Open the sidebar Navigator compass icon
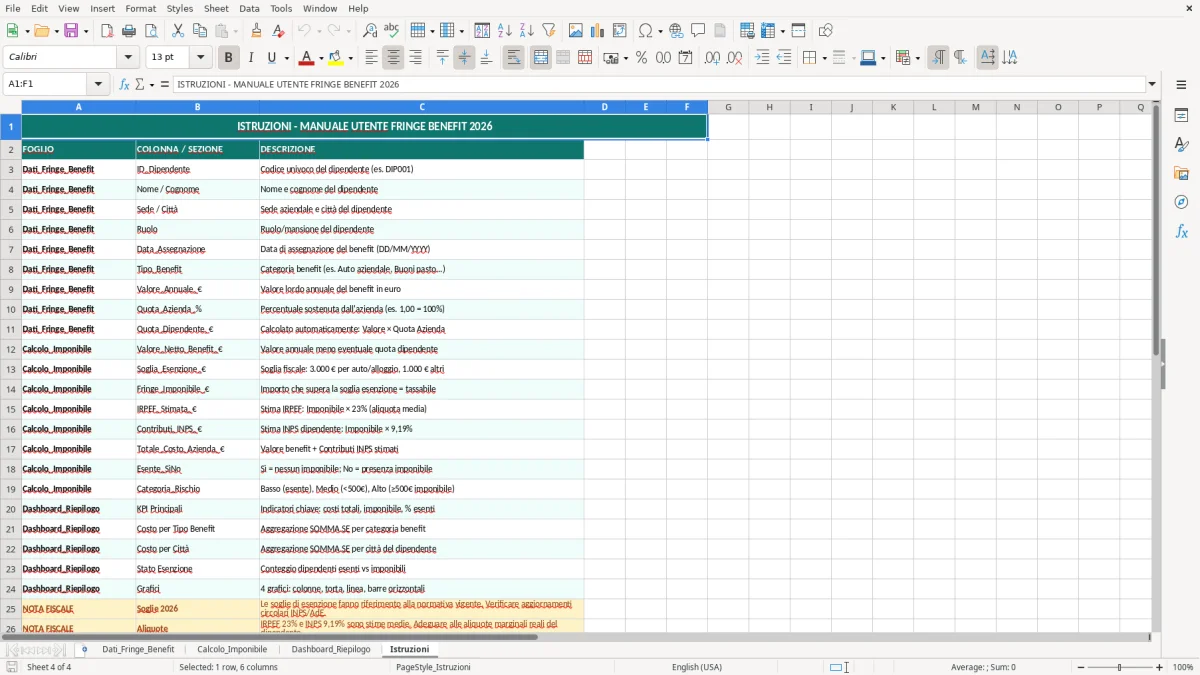Viewport: 1200px width, 675px height. (x=1181, y=202)
